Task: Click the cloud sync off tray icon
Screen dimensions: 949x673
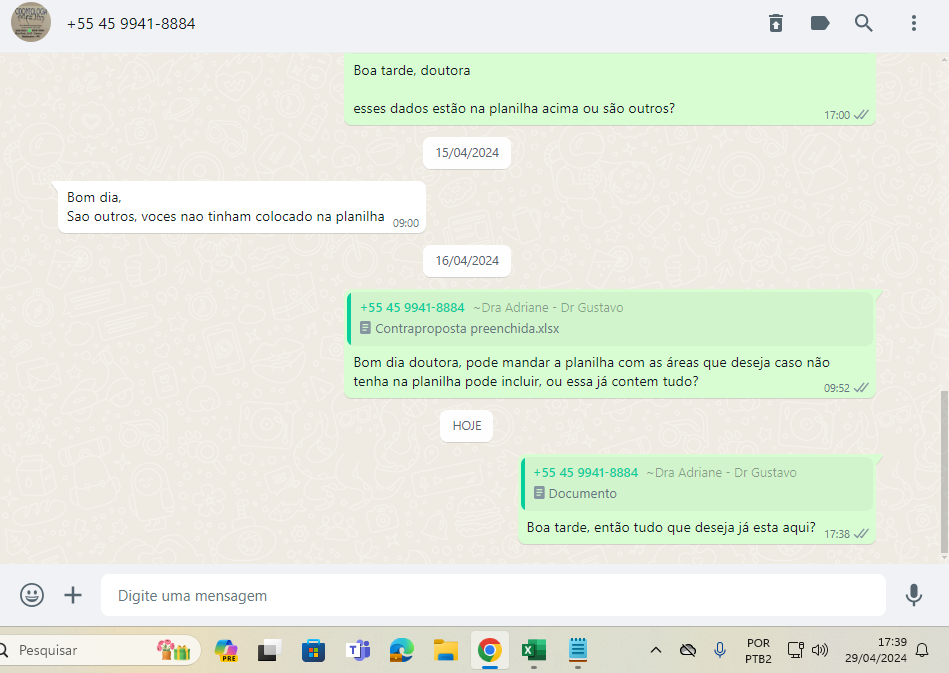Action: coord(688,650)
